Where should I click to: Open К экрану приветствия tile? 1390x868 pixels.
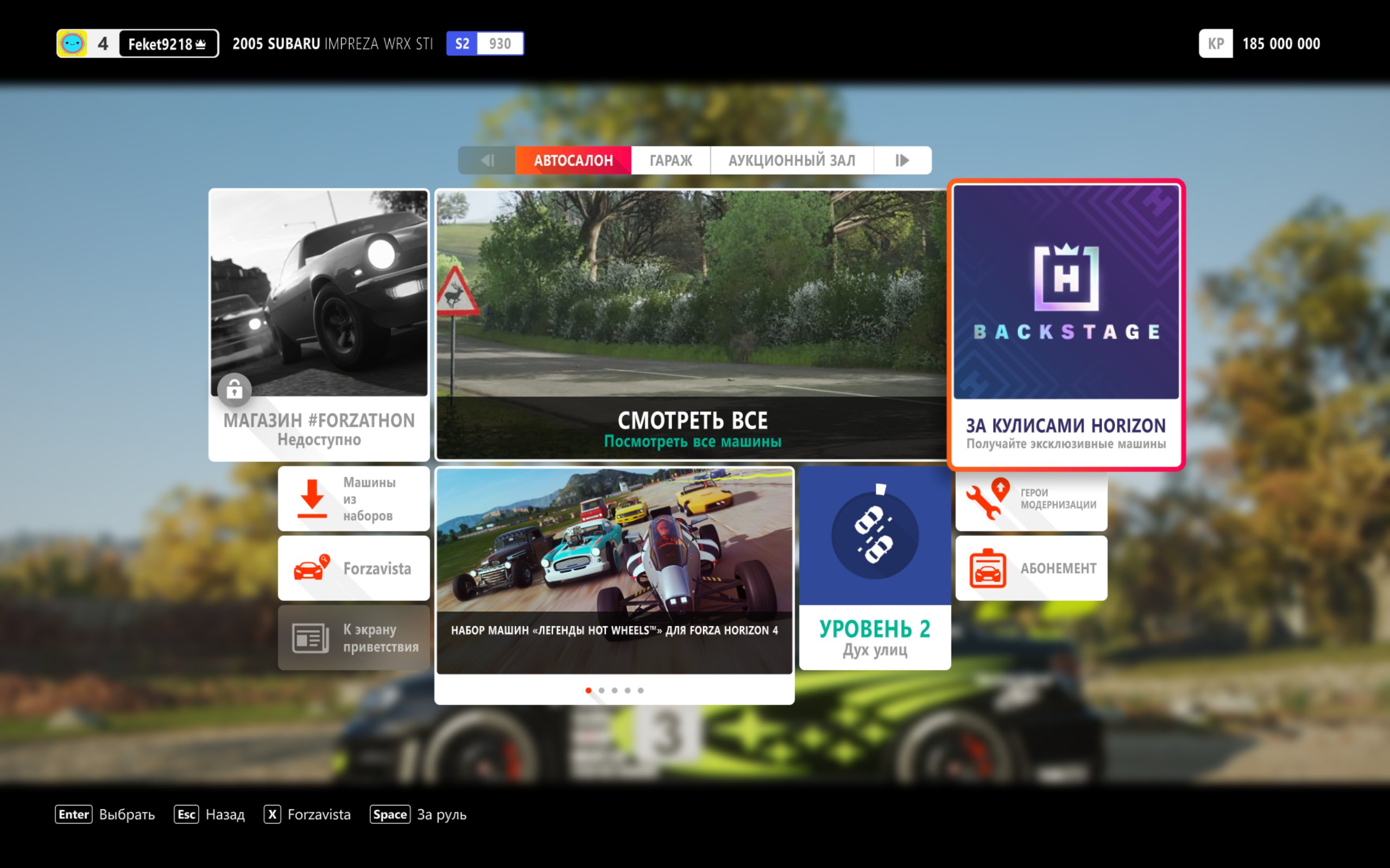pyautogui.click(x=353, y=637)
